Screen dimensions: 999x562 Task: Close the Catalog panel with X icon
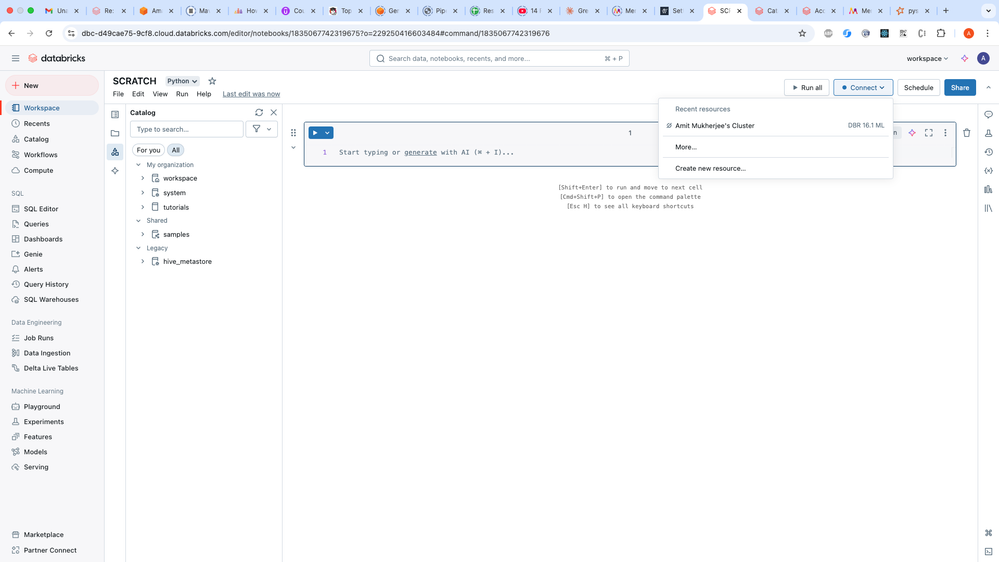273,113
